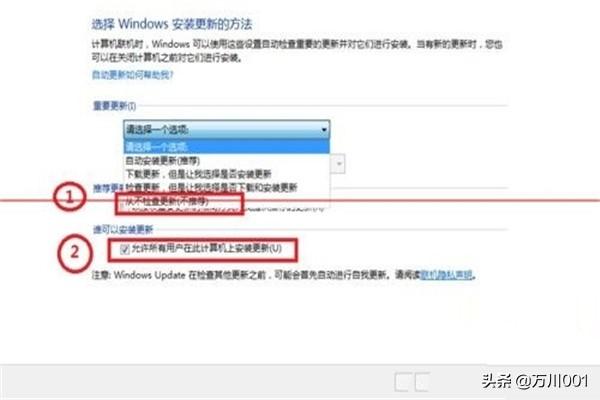This screenshot has height=400, width=600.
Task: Choose 下载更新,但是让我选择是否安装更新 option
Action: point(198,174)
